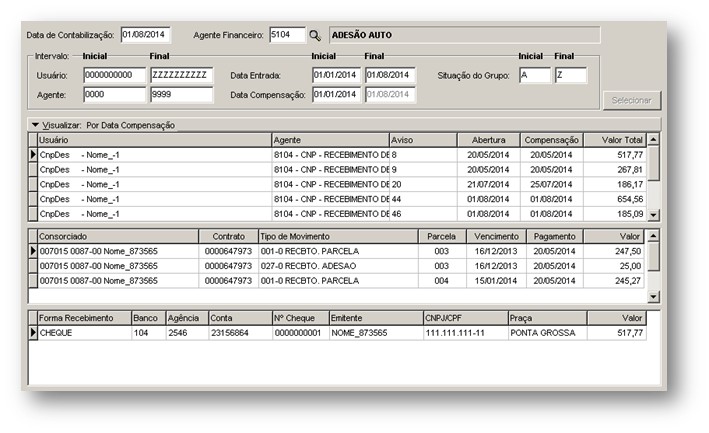This screenshot has height=433, width=709.
Task: Click the row selector arrow of Aviso 8 row
Action: pos(33,155)
